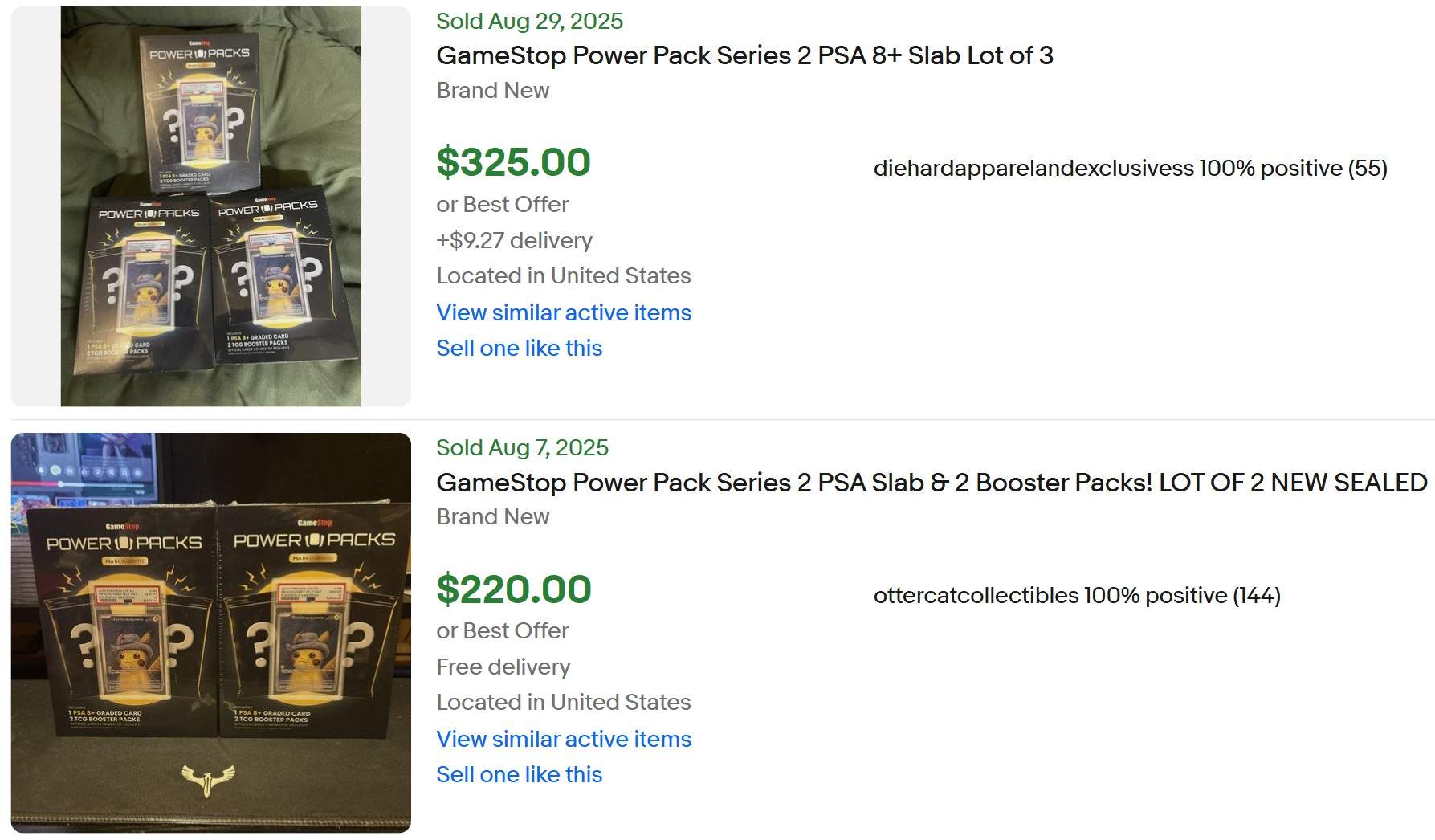Screen dimensions: 1435x840
Task: Click the 'Sold Aug 29, 2025' date label
Action: point(529,21)
